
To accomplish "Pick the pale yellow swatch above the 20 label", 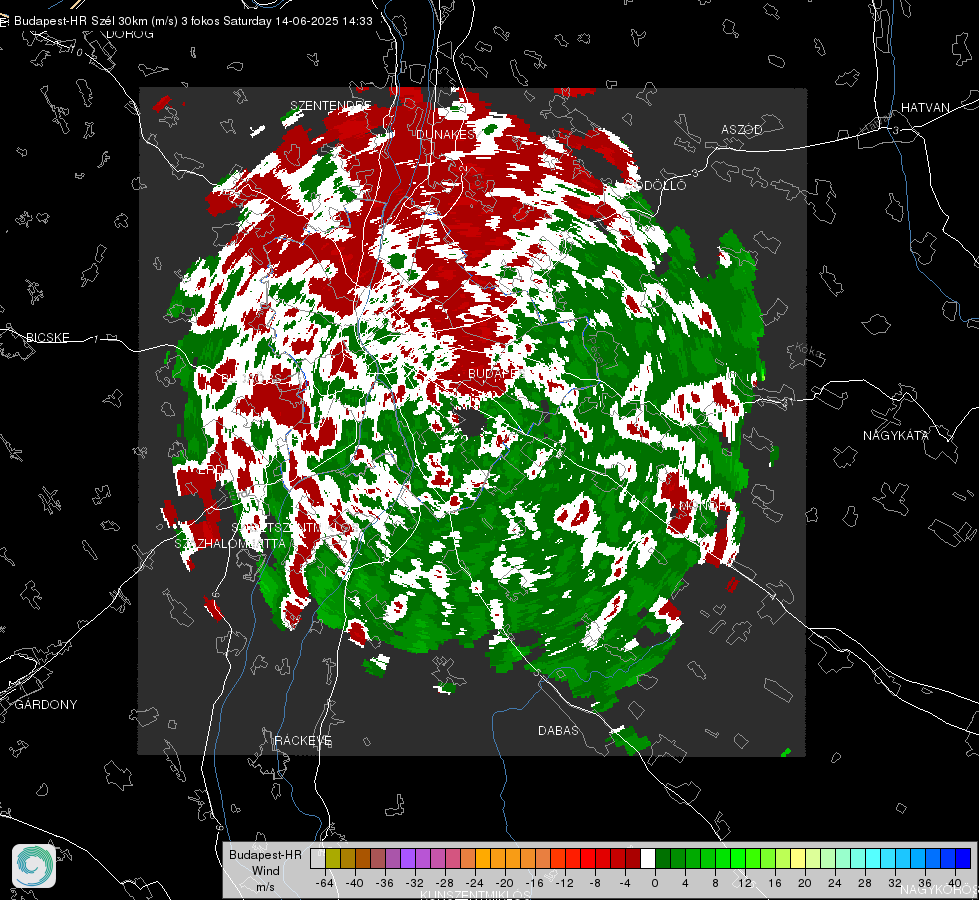I will (798, 858).
